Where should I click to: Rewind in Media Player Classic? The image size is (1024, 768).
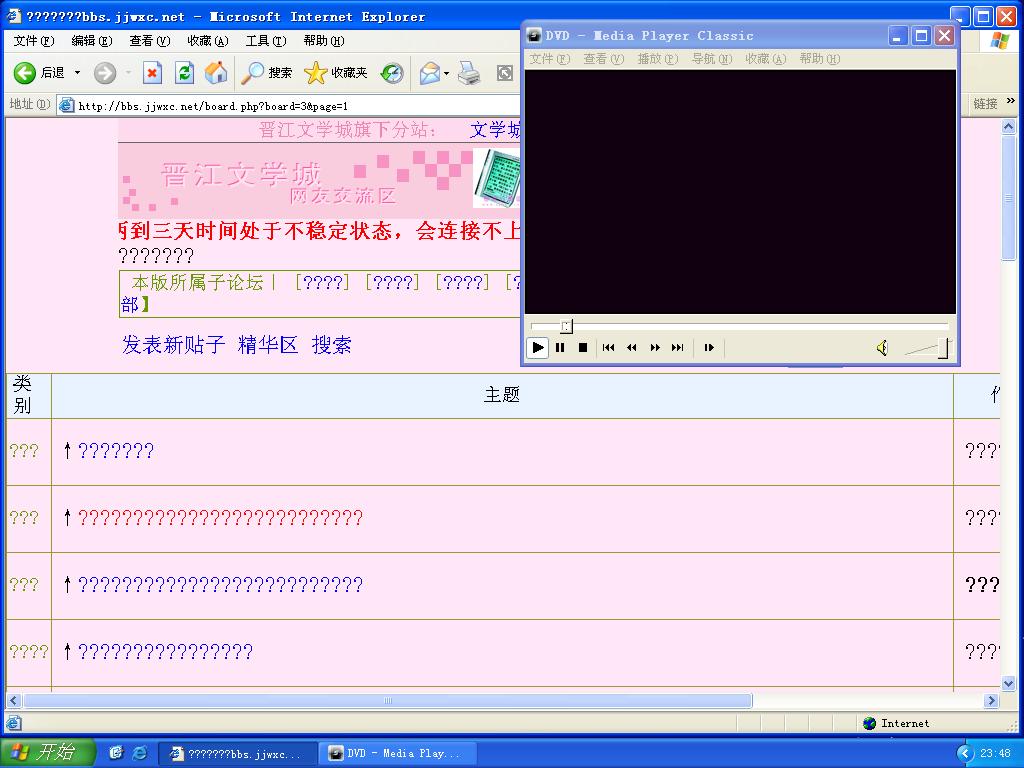[x=632, y=347]
